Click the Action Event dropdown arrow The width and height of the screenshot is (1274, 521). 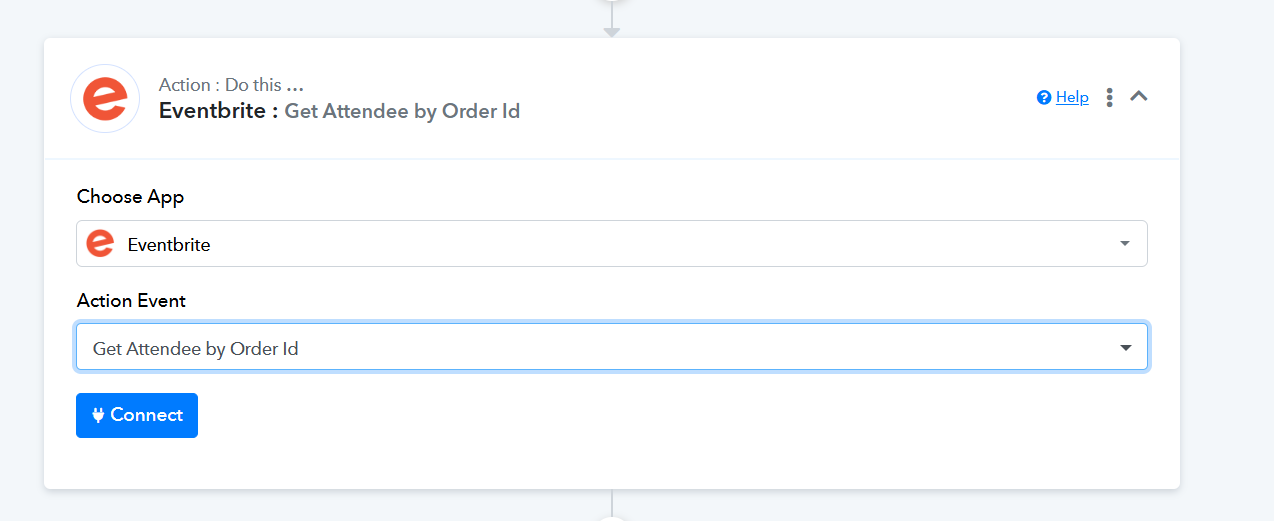[x=1126, y=348]
